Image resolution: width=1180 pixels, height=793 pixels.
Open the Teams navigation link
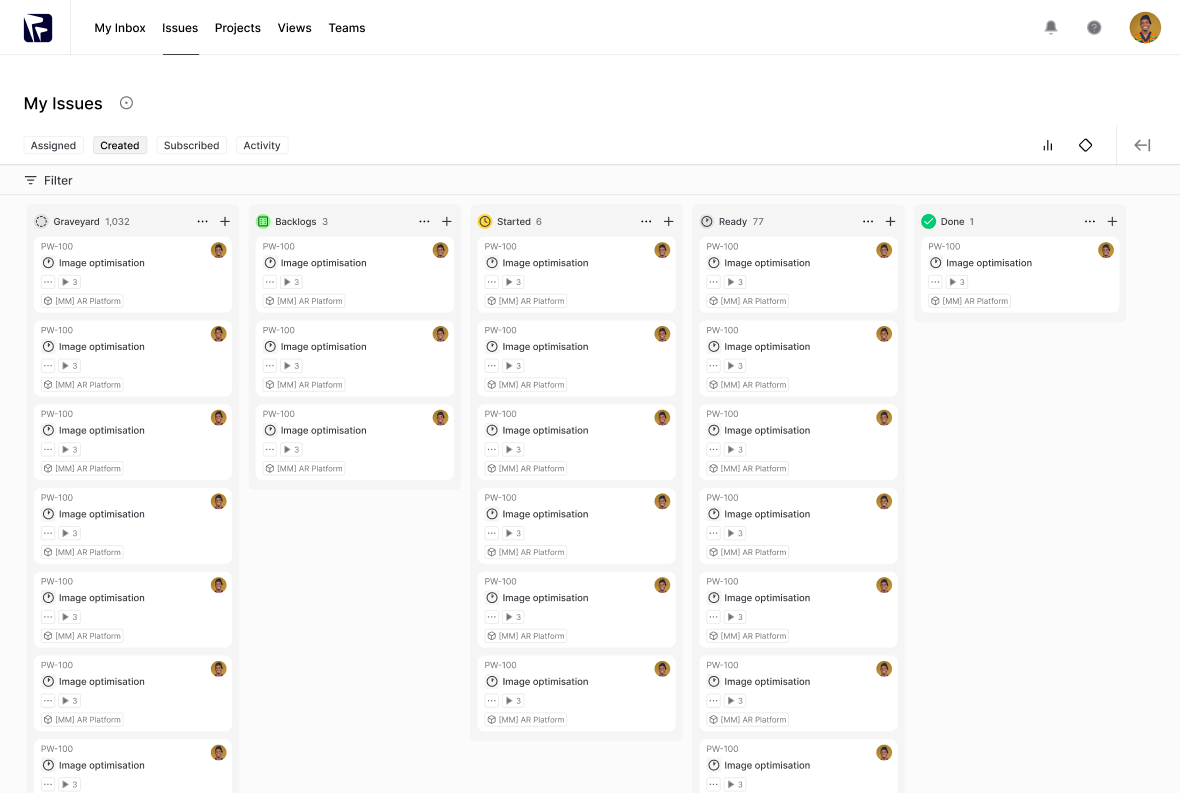[347, 28]
